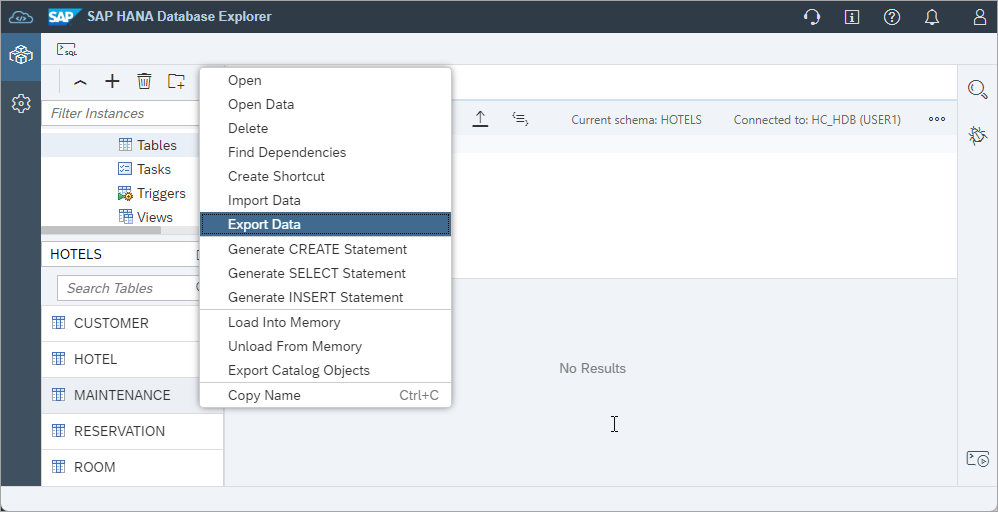Focus the Search Tables field
The image size is (998, 512).
[129, 288]
